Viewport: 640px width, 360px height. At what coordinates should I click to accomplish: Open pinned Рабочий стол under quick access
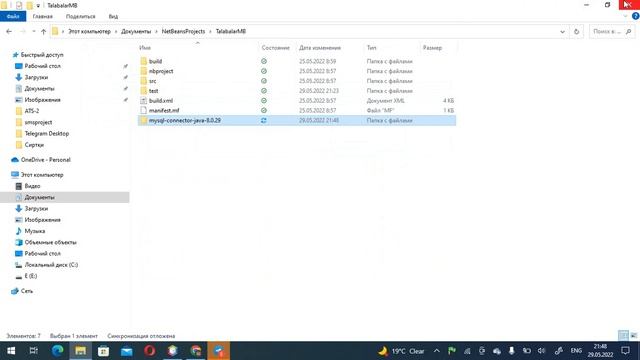pyautogui.click(x=42, y=66)
